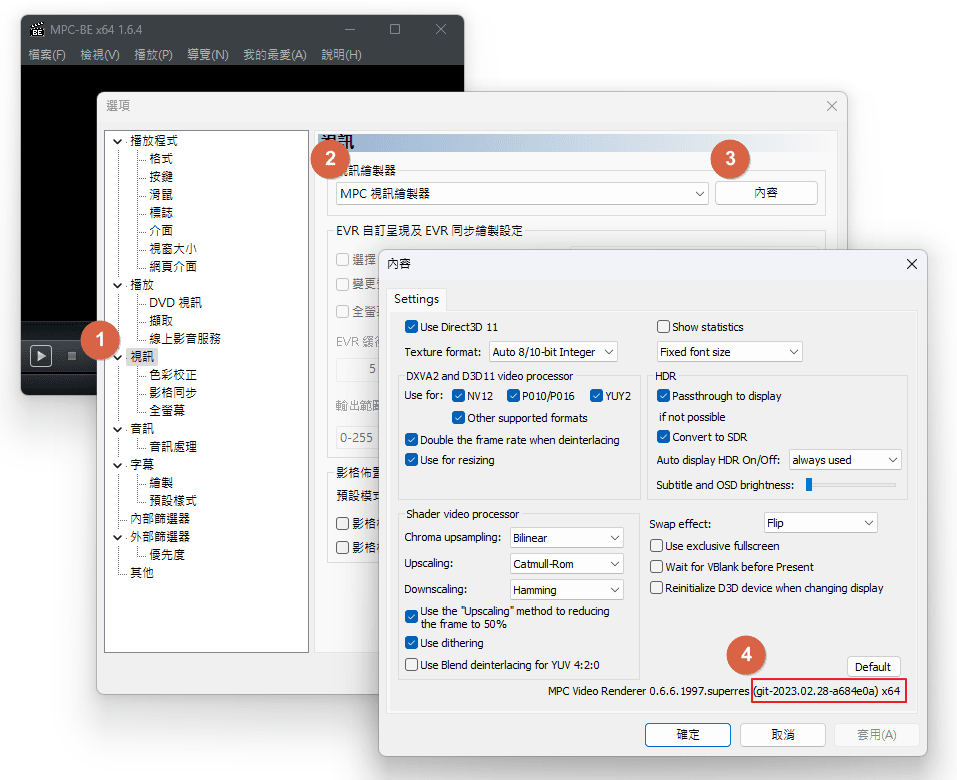Viewport: 957px width, 780px height.
Task: Open 說明(H) menu
Action: 341,55
